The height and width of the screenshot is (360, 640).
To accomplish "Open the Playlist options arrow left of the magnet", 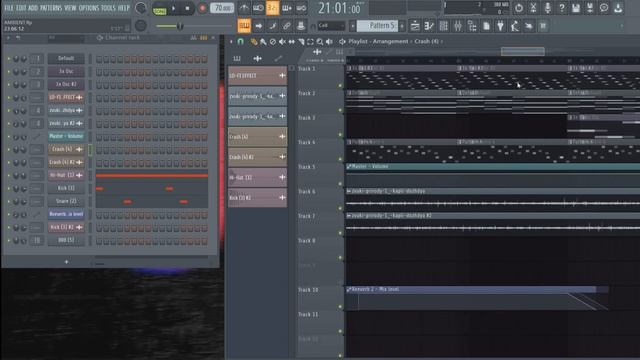I will pos(231,41).
